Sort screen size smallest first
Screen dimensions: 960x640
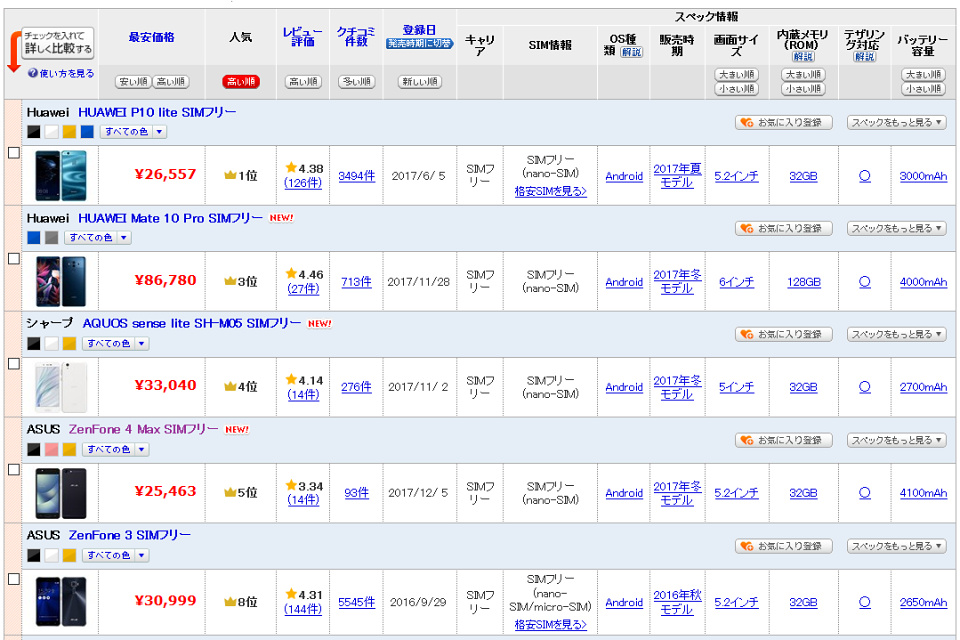(737, 89)
